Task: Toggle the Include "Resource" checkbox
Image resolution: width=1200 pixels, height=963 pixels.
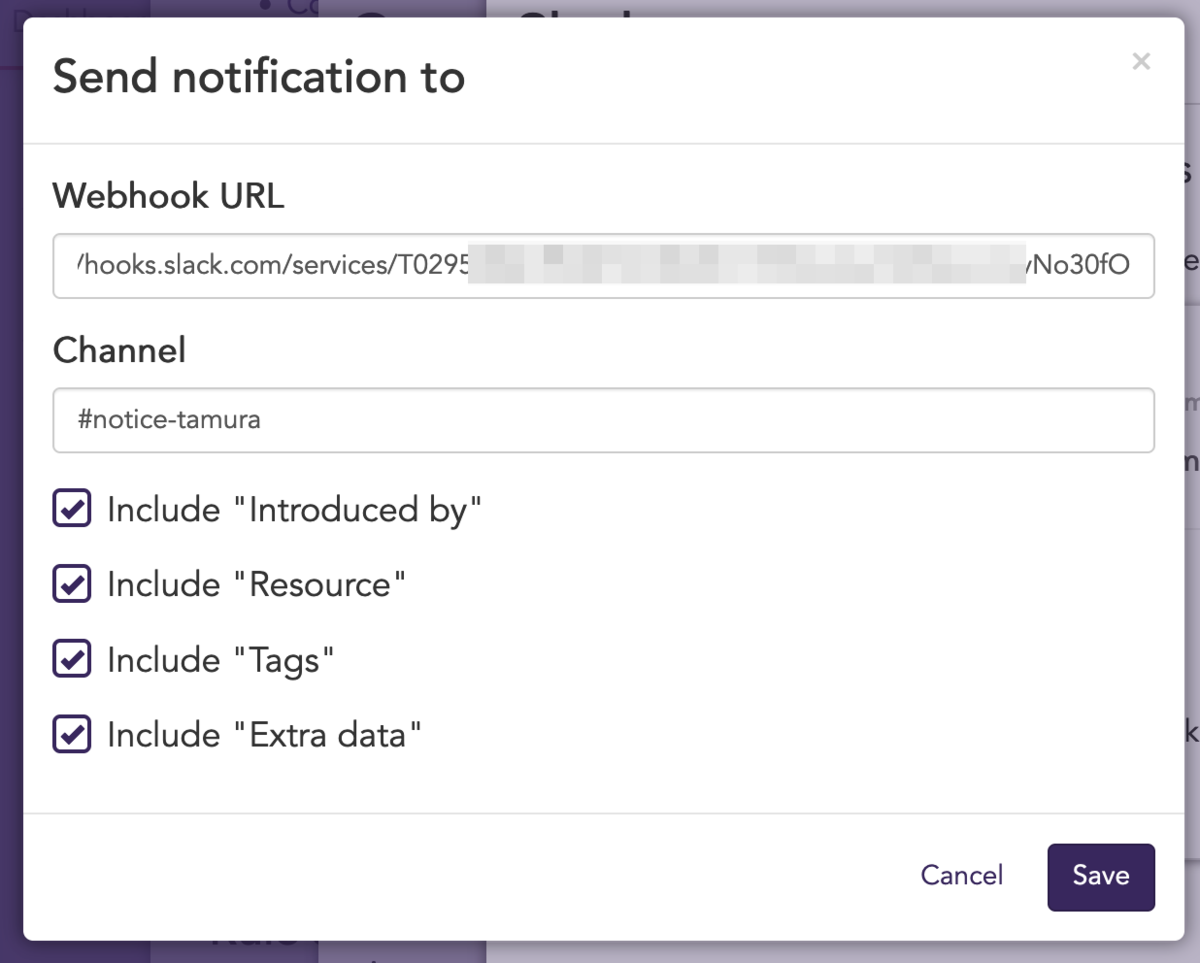Action: point(72,584)
